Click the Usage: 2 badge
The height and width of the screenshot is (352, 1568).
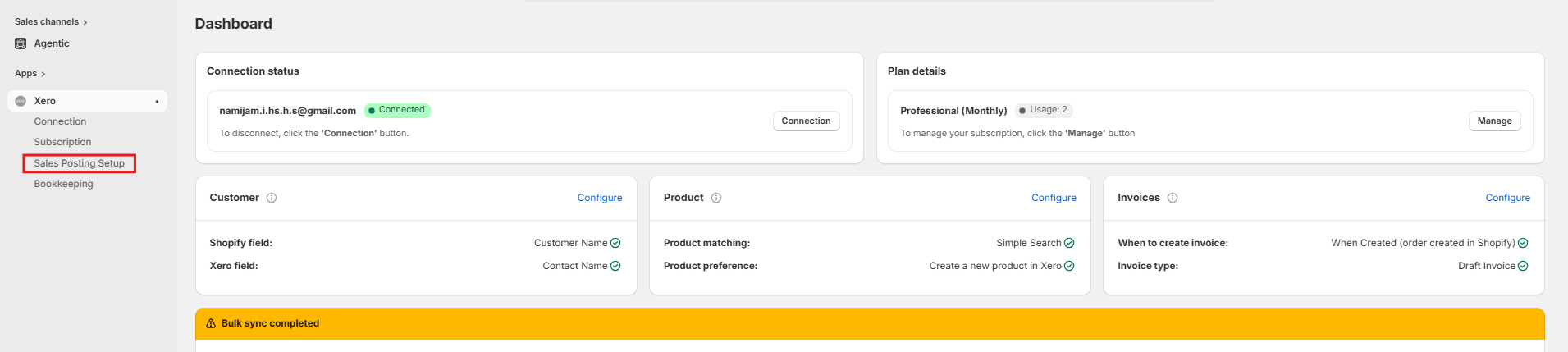(x=1044, y=110)
